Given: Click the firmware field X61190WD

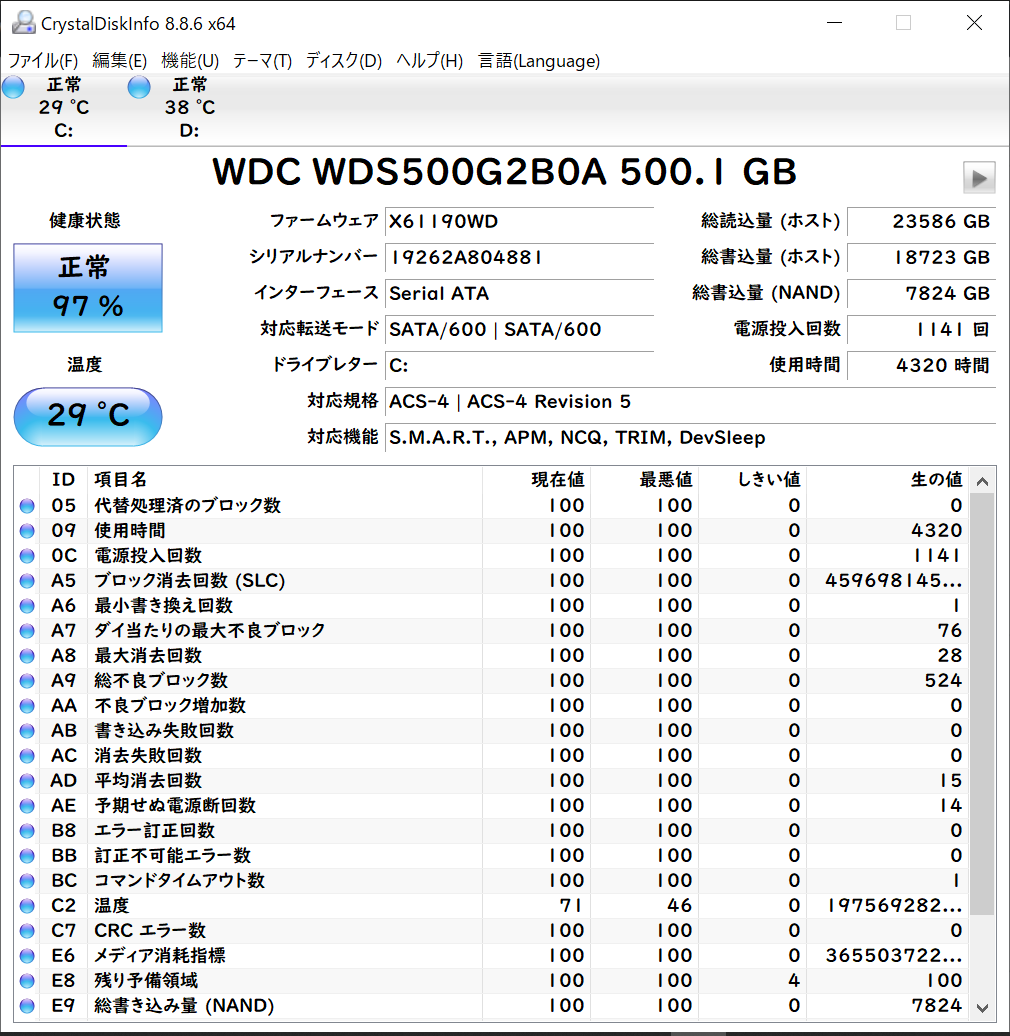Looking at the screenshot, I should [519, 221].
